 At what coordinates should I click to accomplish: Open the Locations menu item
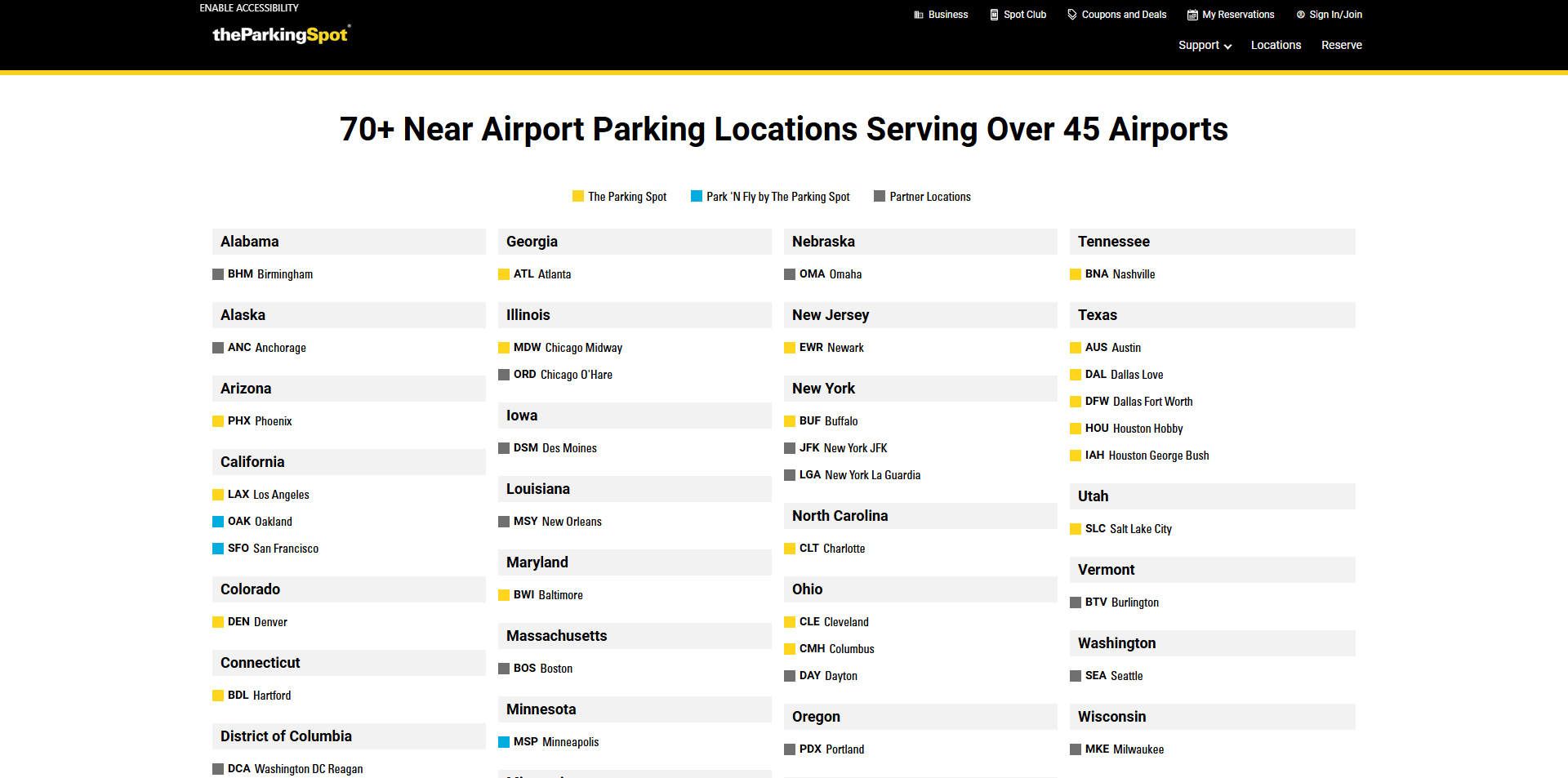[1276, 45]
